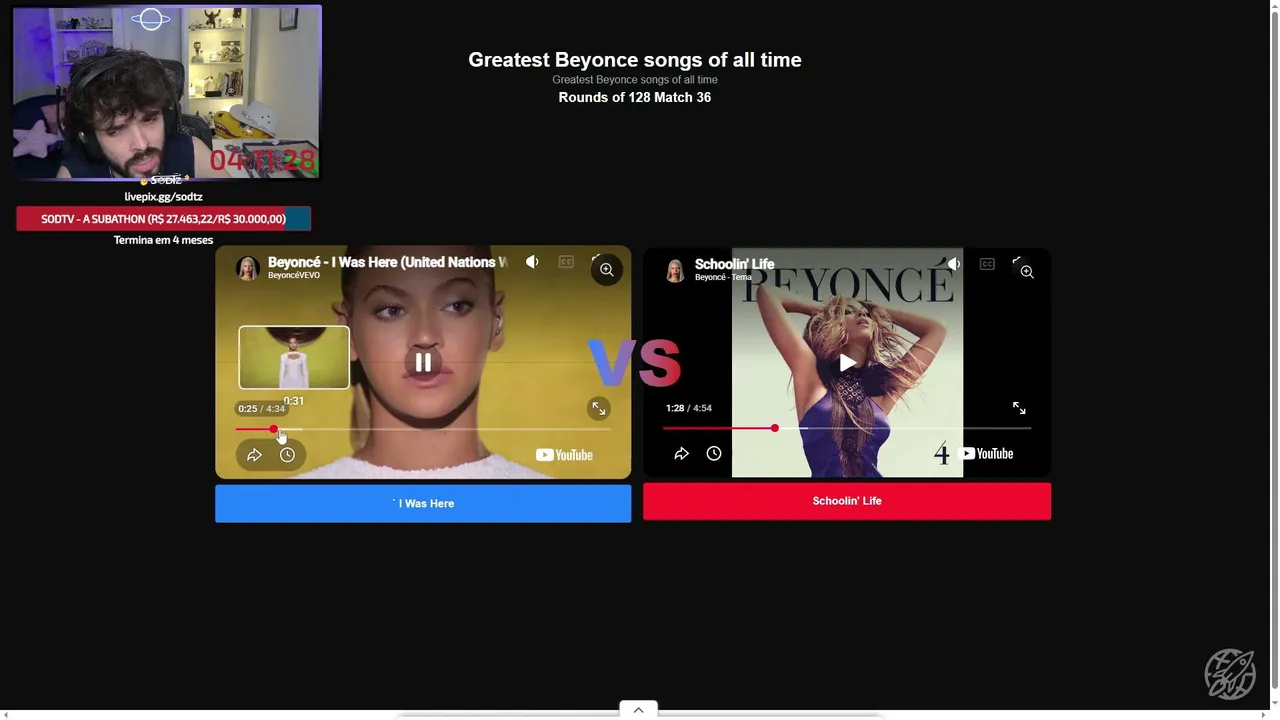
Task: Add I Was Here to Watch Later
Action: (x=287, y=455)
